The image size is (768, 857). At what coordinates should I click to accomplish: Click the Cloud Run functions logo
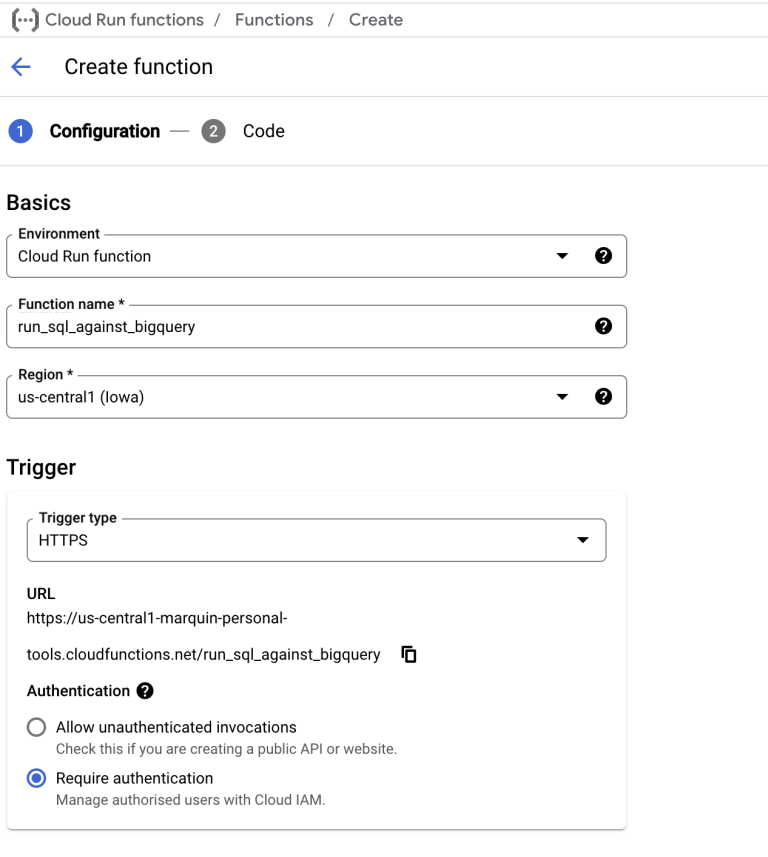tap(23, 18)
